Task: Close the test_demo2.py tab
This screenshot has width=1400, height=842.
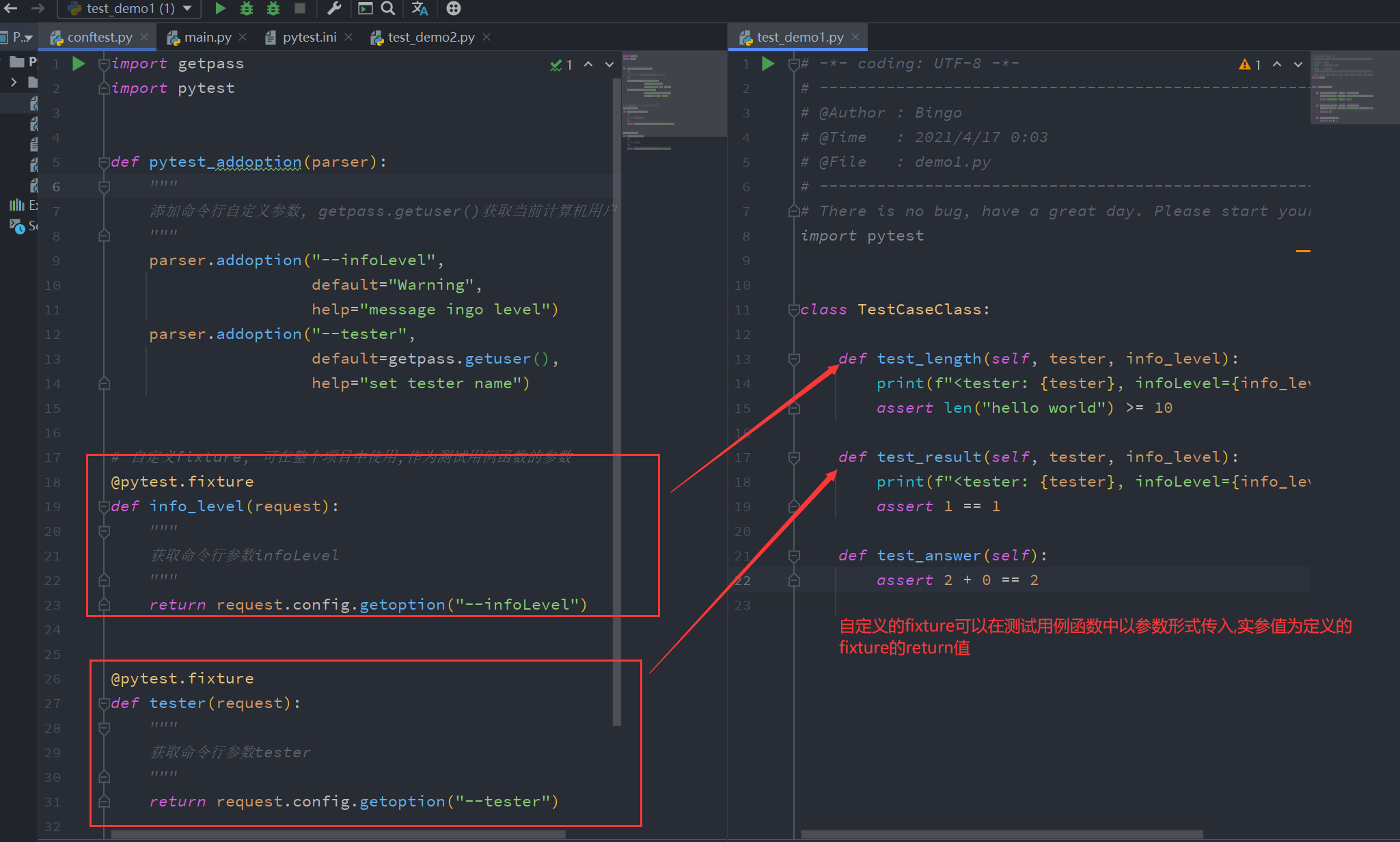Action: point(486,37)
